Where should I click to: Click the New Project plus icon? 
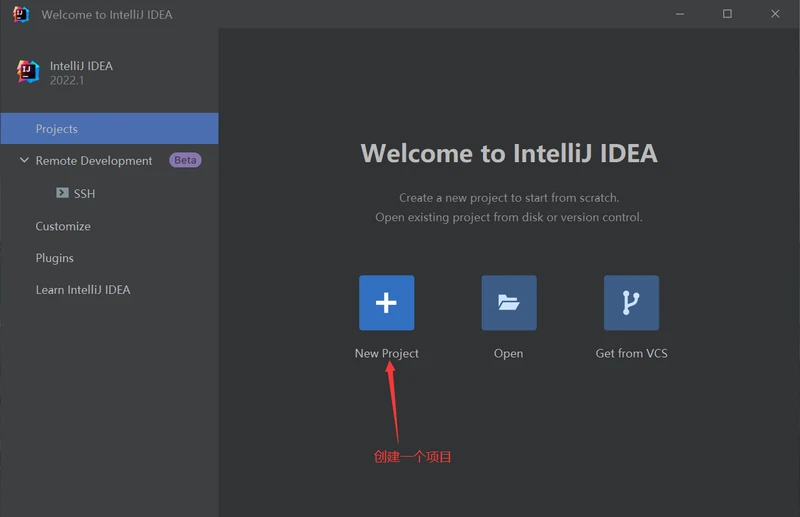[386, 303]
